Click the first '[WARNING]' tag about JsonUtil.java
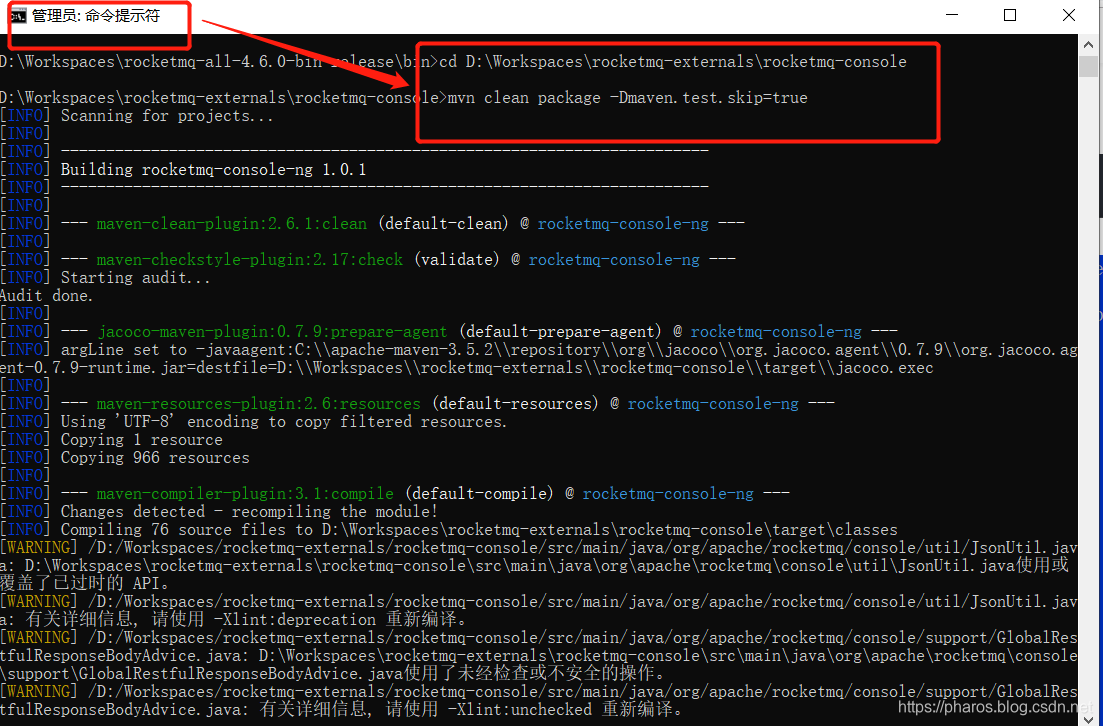 pyautogui.click(x=39, y=548)
